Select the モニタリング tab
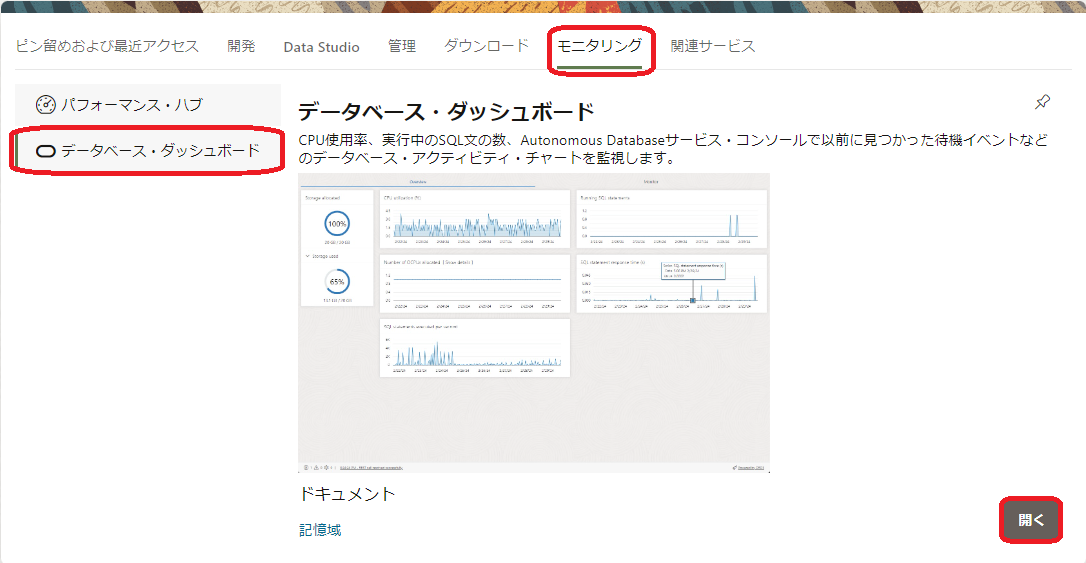 click(599, 46)
